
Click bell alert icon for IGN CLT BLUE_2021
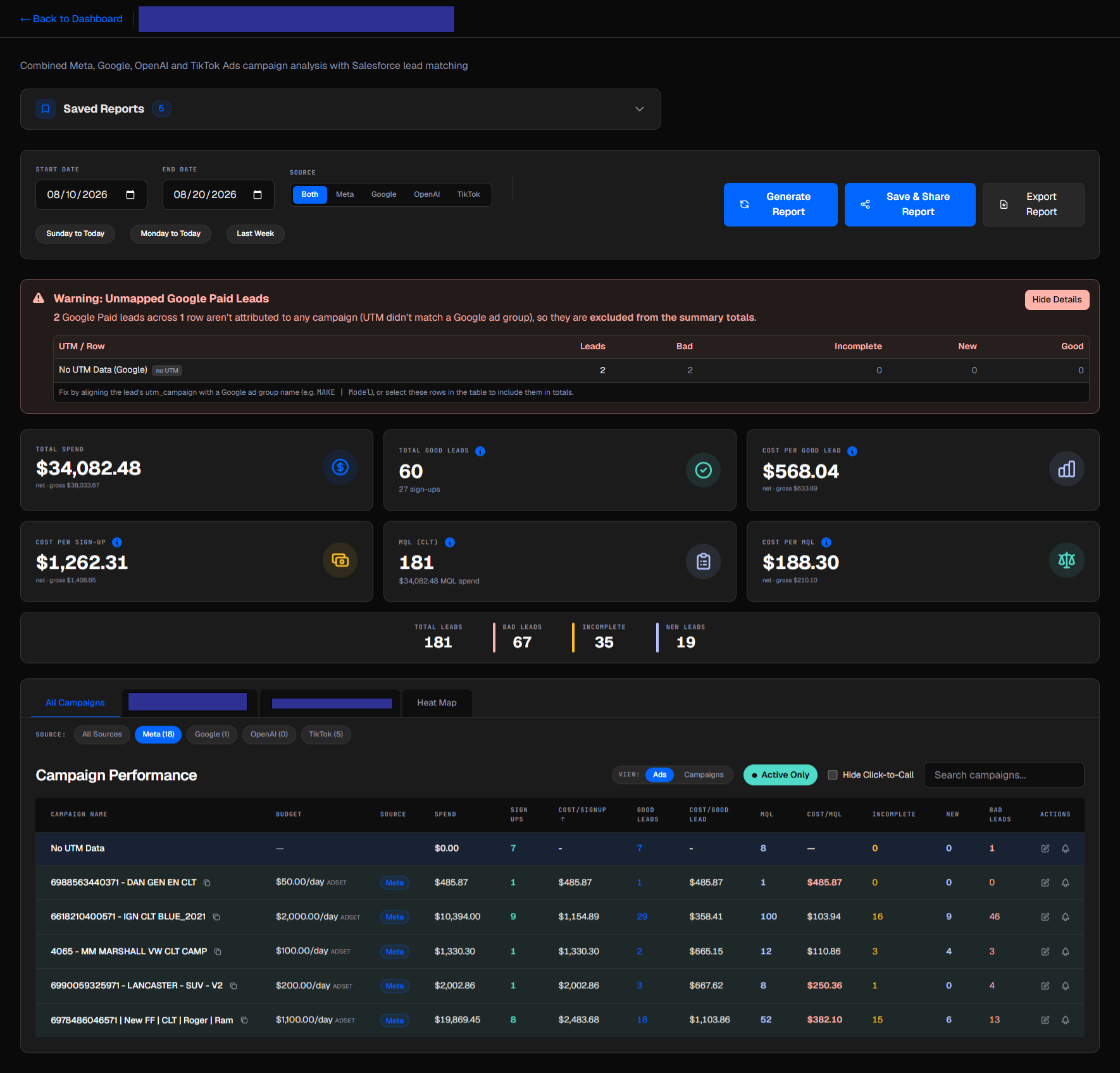[x=1066, y=917]
